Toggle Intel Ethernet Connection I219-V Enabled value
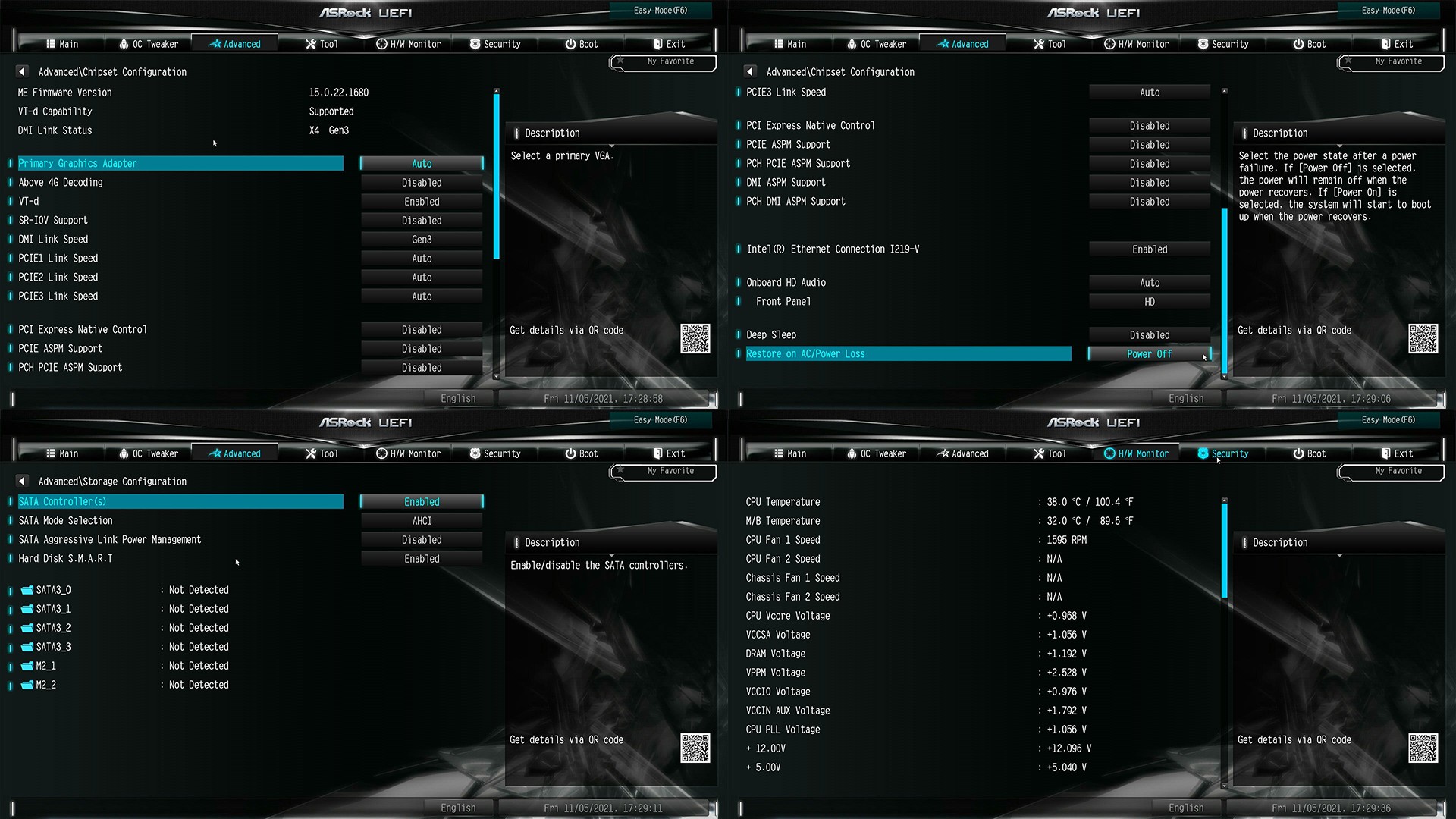 pos(1150,249)
